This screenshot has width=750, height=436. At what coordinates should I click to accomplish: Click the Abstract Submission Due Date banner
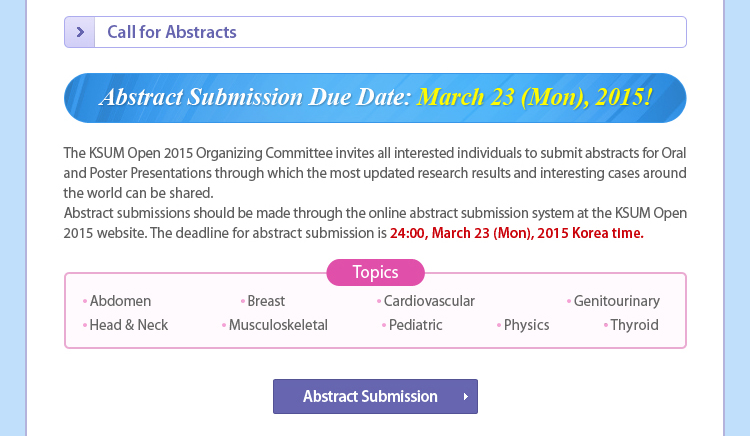click(375, 98)
